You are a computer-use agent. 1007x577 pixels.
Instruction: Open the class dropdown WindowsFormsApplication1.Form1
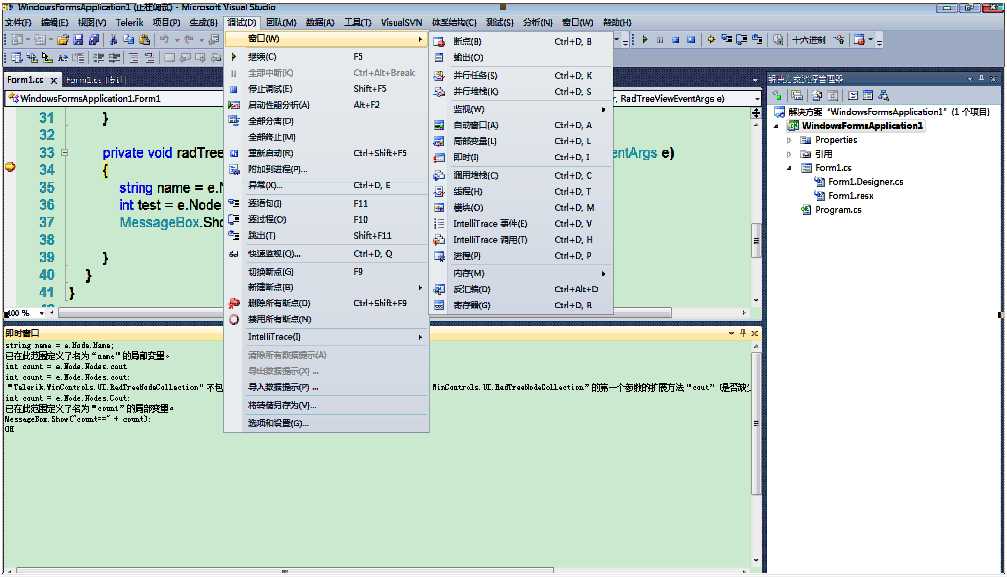(116, 98)
